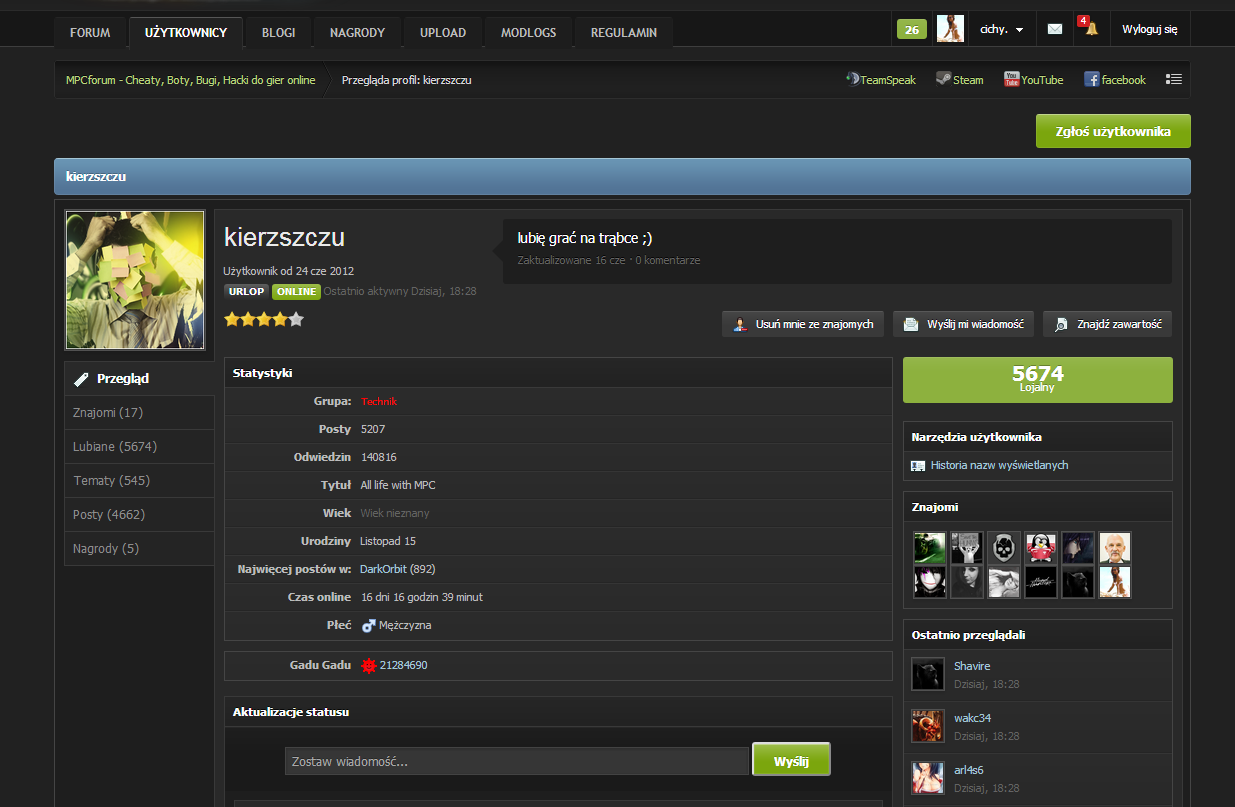Click the display name history icon

[918, 466]
